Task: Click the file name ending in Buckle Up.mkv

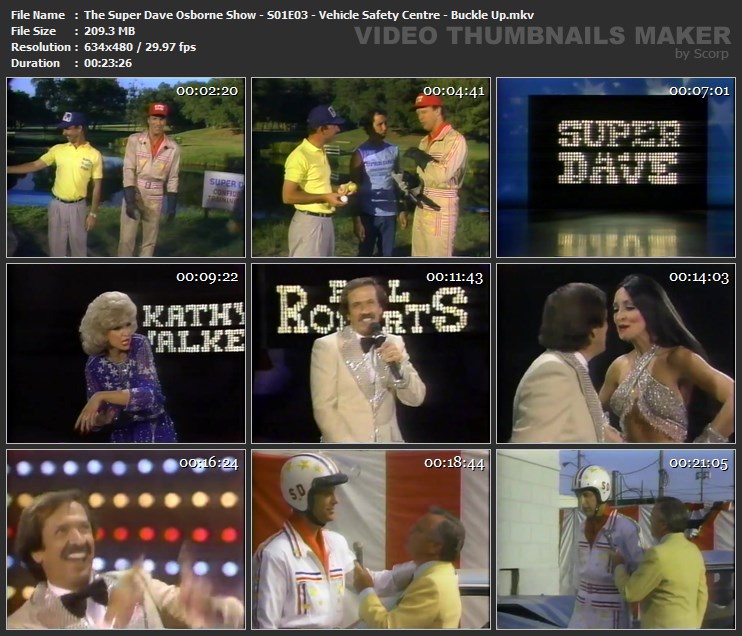Action: [309, 15]
